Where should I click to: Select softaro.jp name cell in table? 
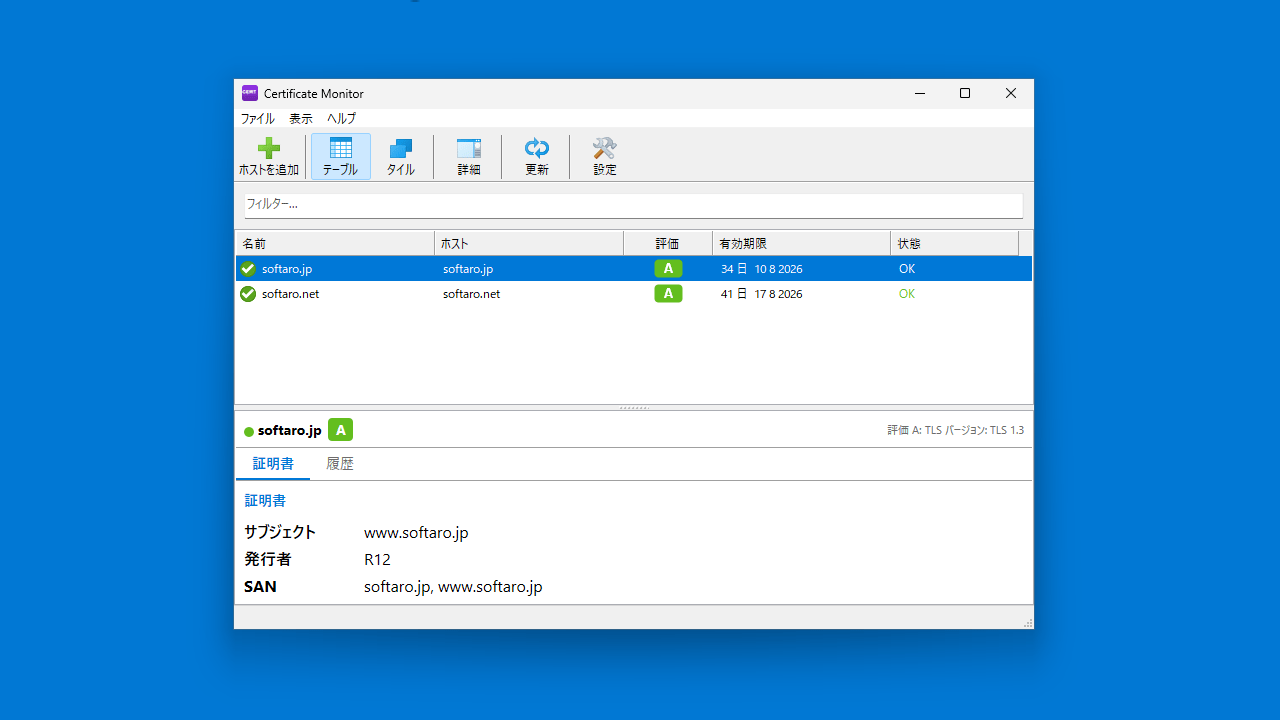(x=287, y=269)
